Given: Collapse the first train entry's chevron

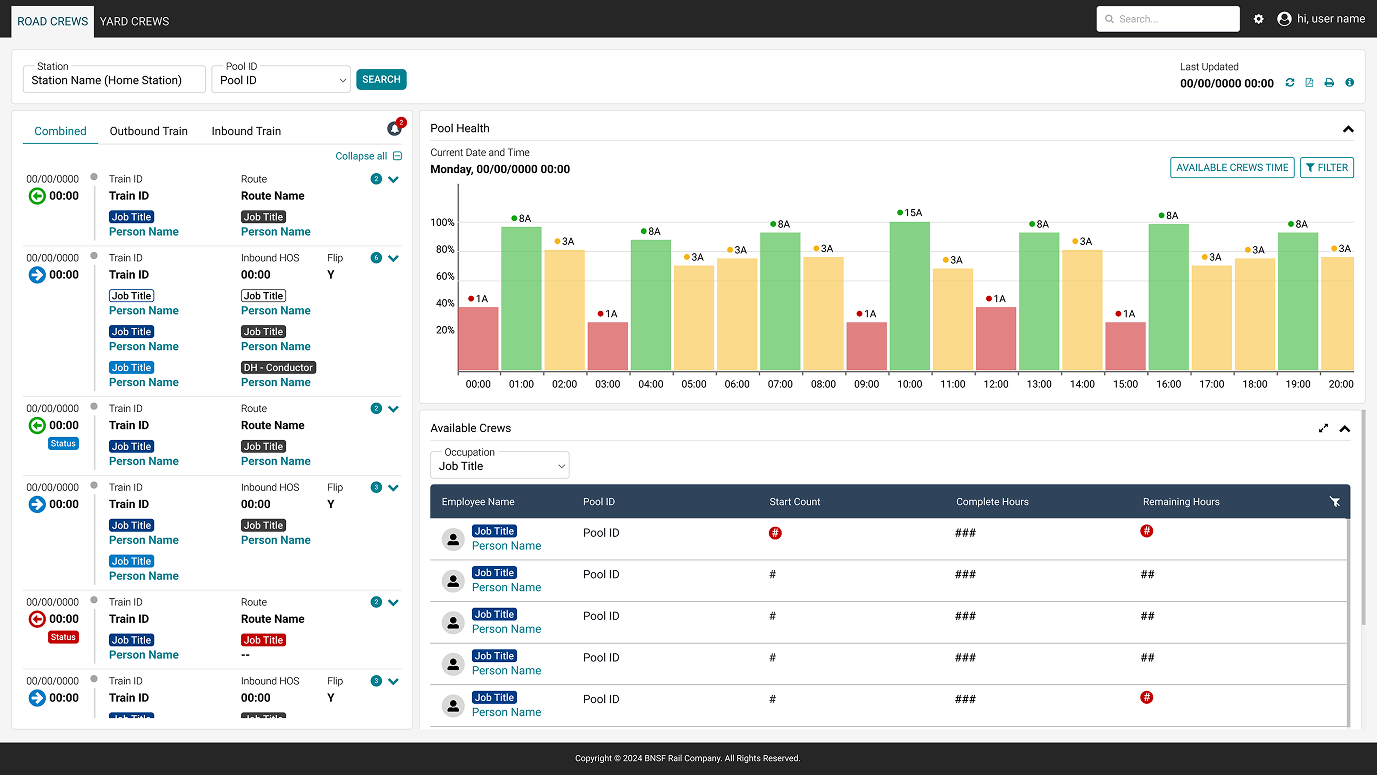Looking at the screenshot, I should [x=393, y=180].
